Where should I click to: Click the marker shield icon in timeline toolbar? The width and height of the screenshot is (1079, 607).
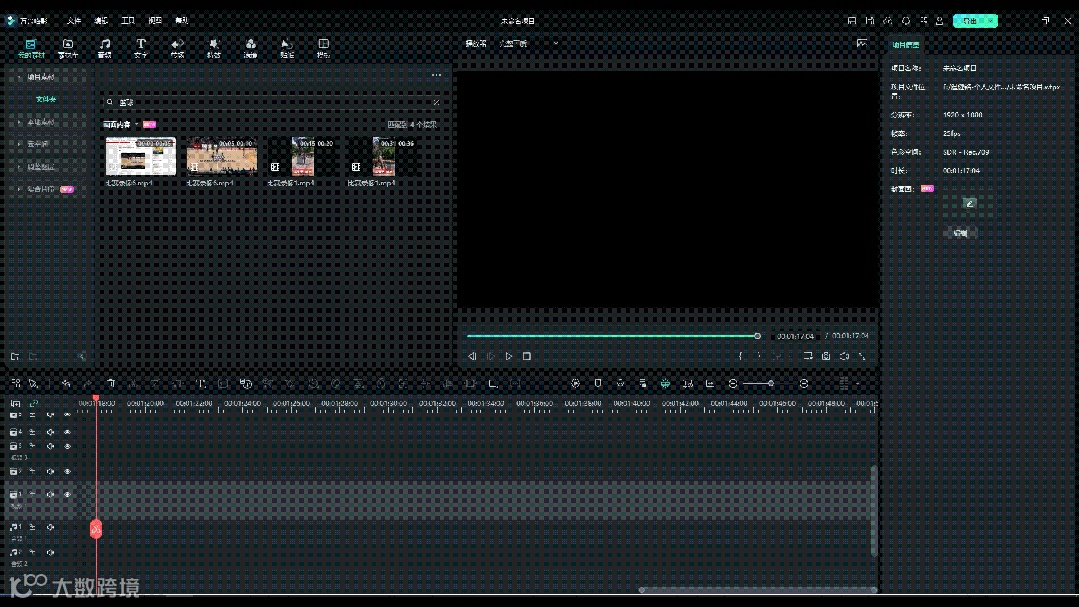[598, 383]
